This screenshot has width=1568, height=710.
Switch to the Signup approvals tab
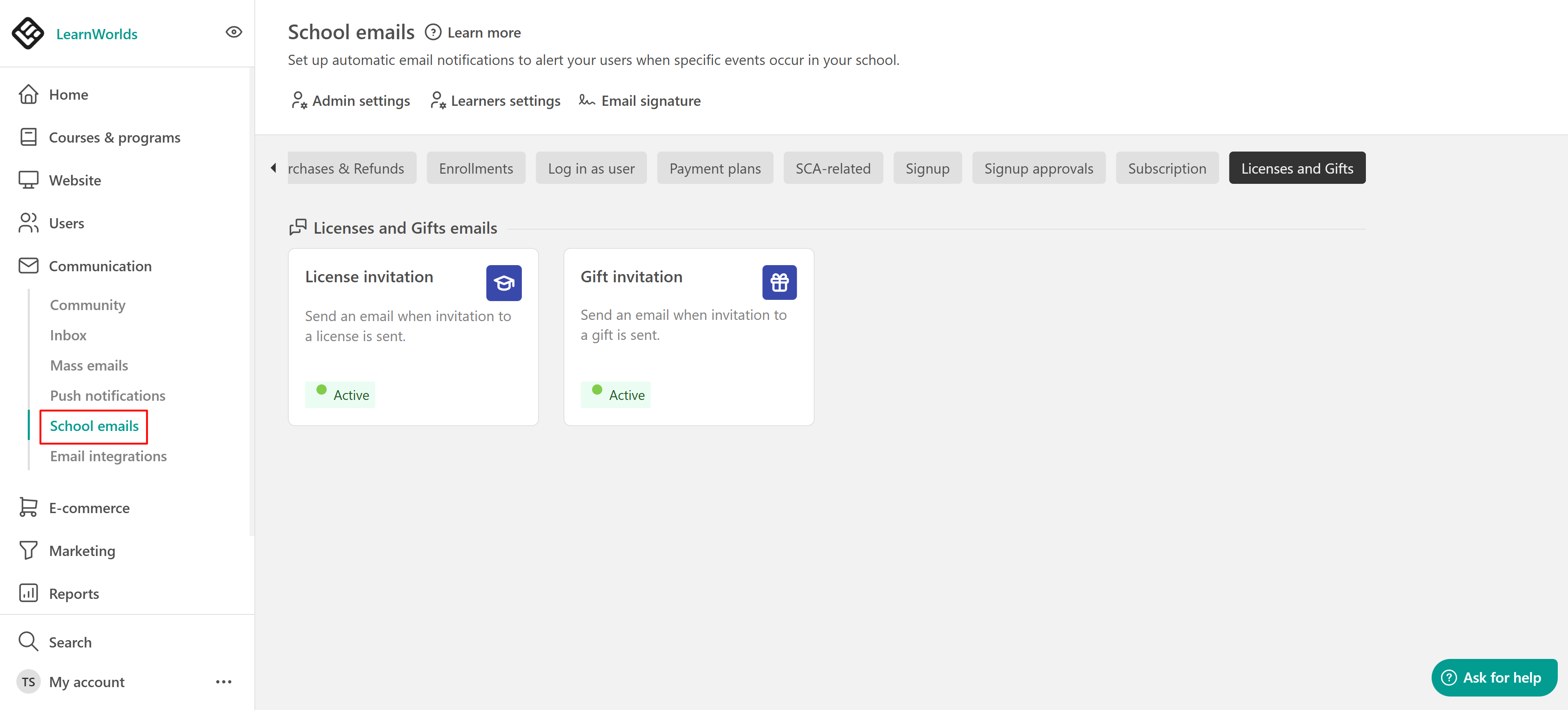(x=1038, y=168)
